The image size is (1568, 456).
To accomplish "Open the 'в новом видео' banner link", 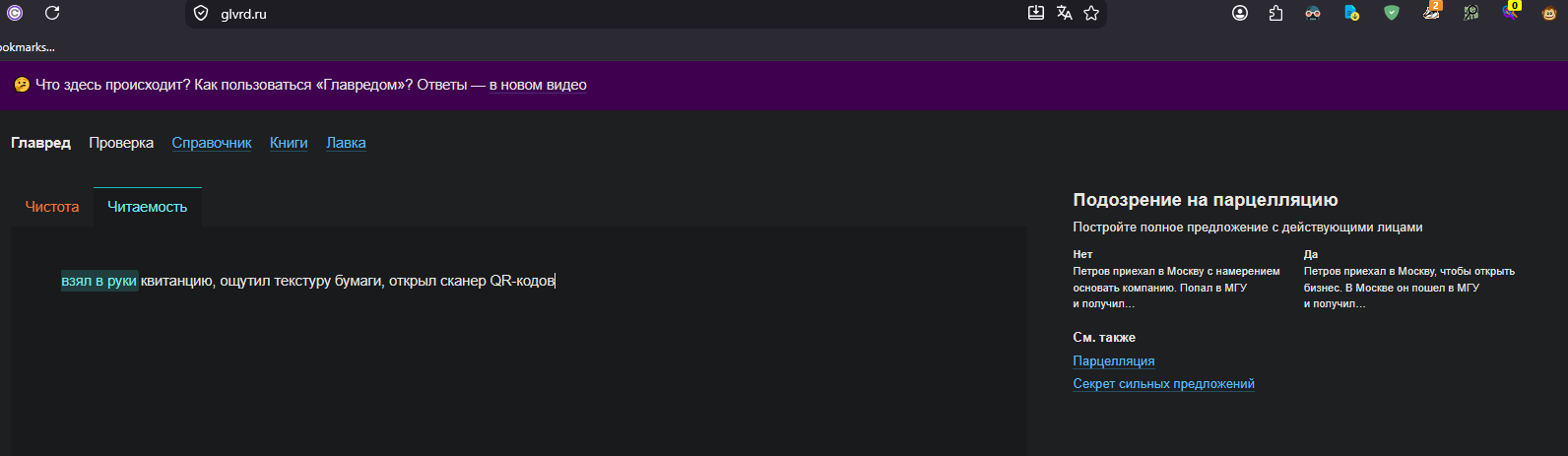I will (538, 85).
